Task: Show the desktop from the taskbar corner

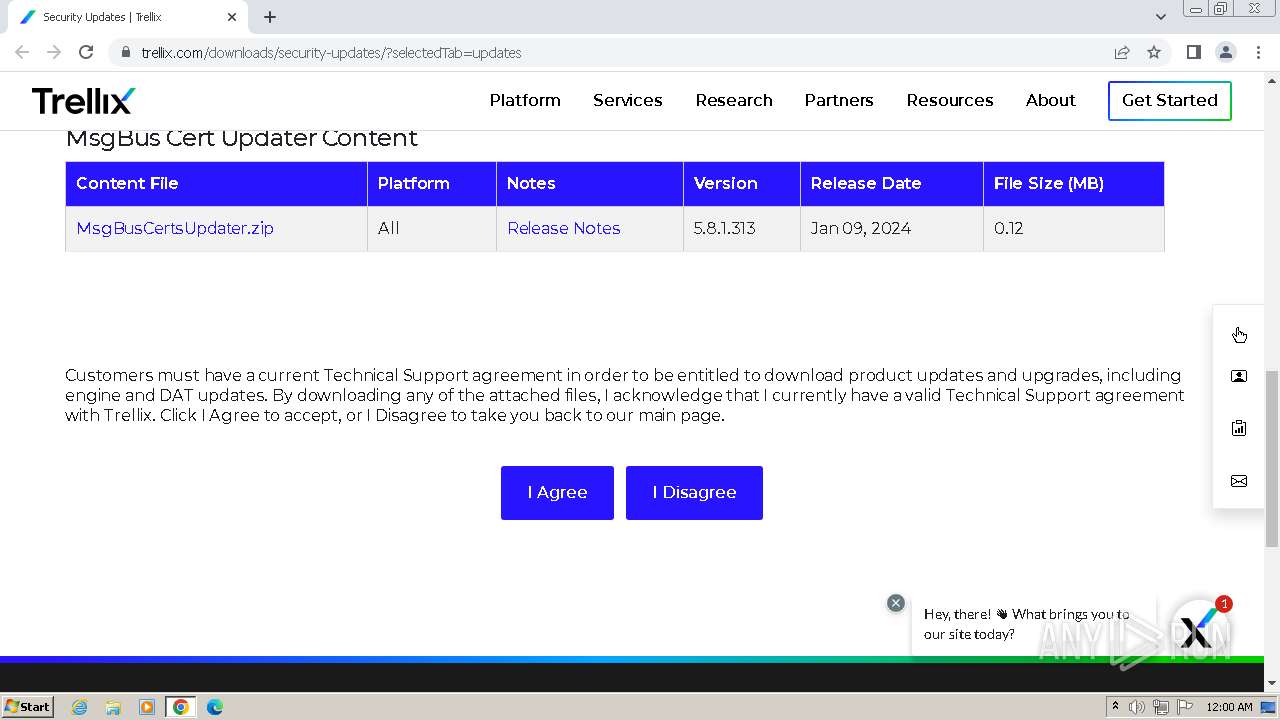Action: (1269, 707)
